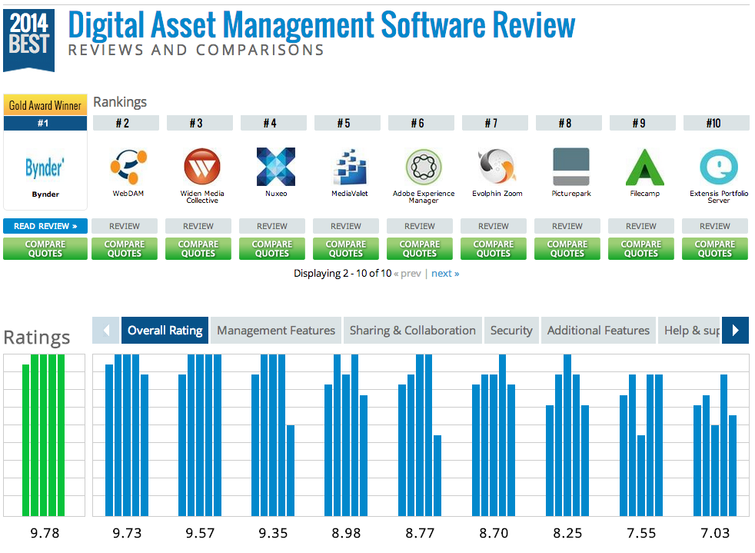This screenshot has height=553, width=755.
Task: Click the Picturepark logo icon
Action: (571, 167)
